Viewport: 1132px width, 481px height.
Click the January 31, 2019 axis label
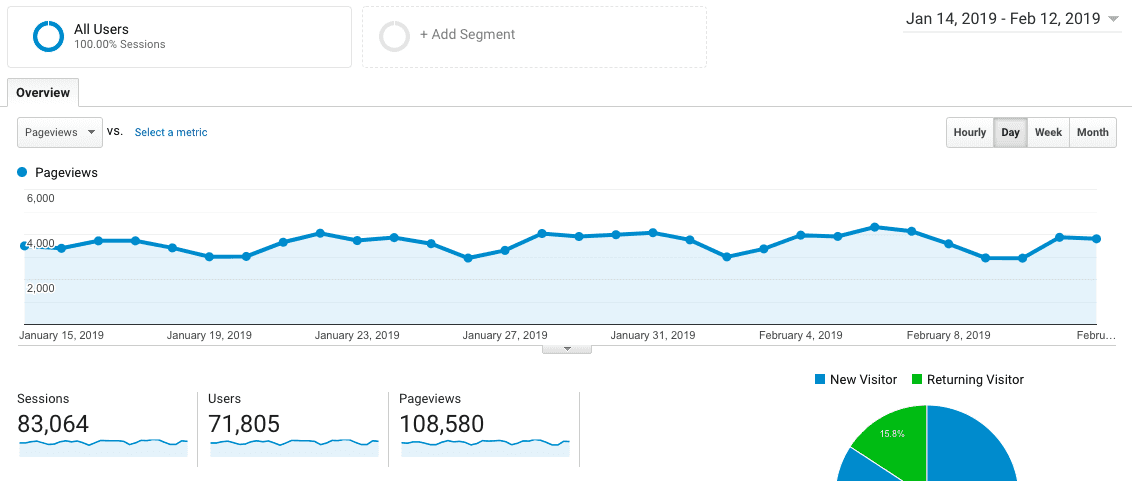pyautogui.click(x=653, y=335)
